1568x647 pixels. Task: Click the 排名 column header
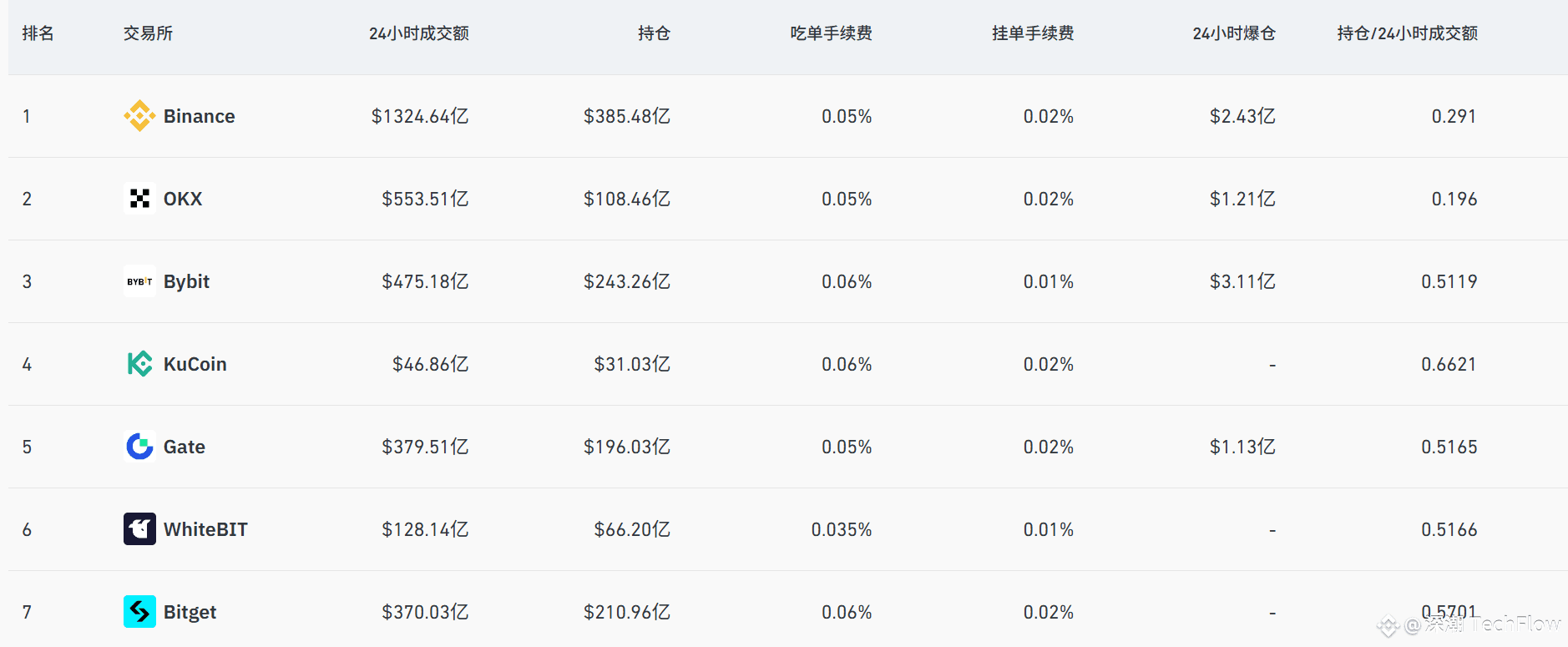click(x=38, y=33)
